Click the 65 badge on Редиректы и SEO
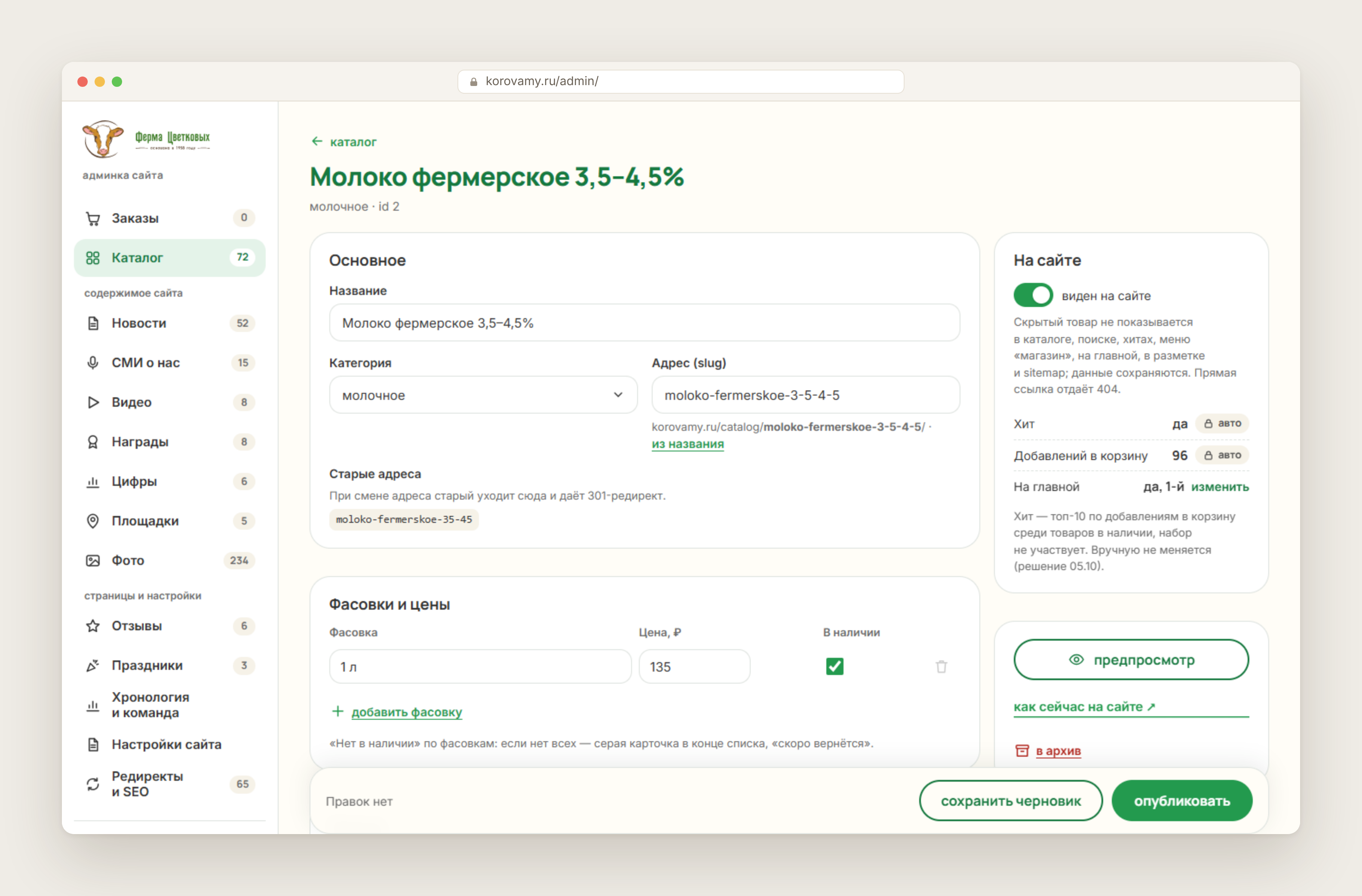The image size is (1362, 896). tap(242, 784)
